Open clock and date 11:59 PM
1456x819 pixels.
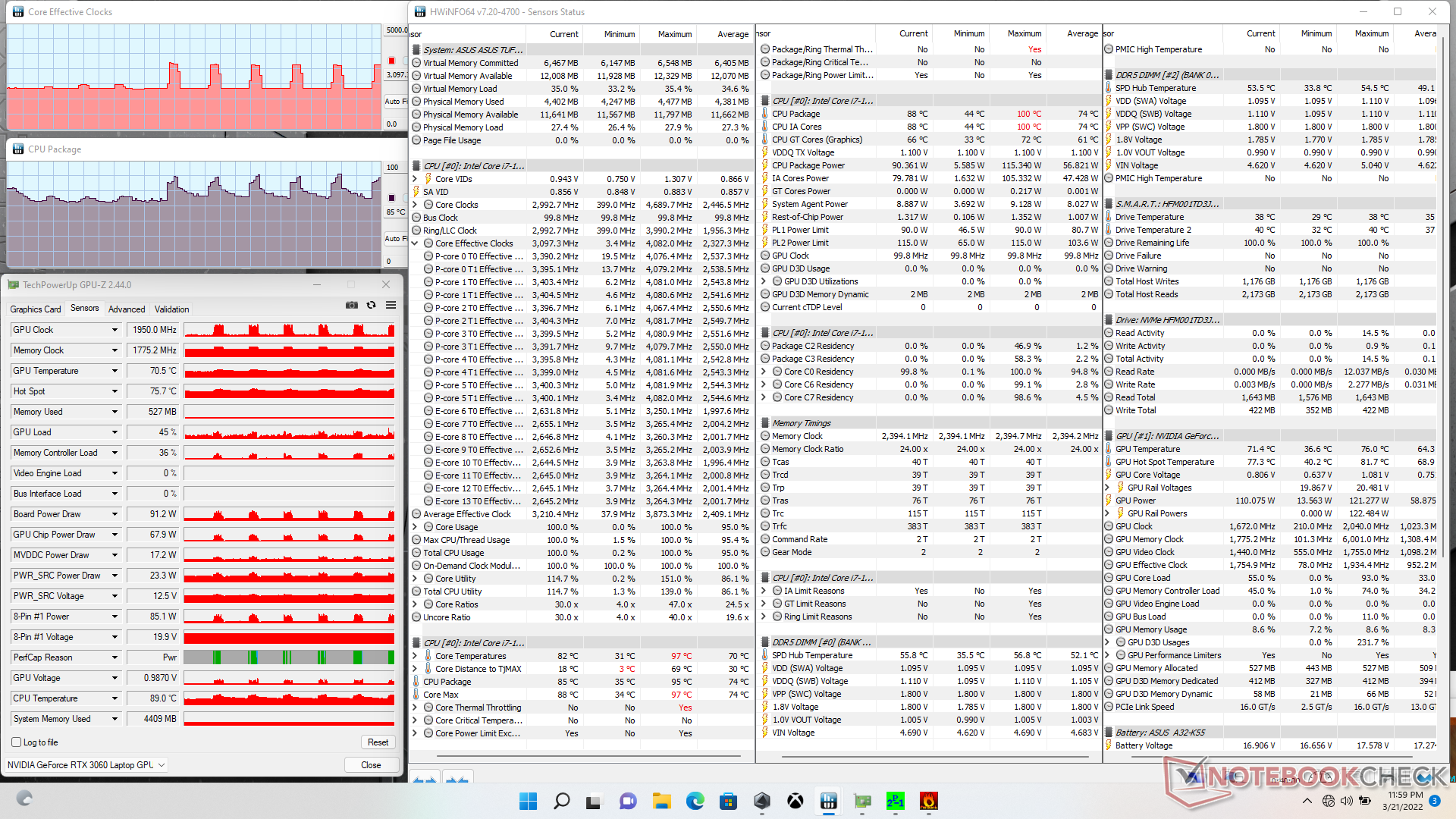(x=1402, y=801)
